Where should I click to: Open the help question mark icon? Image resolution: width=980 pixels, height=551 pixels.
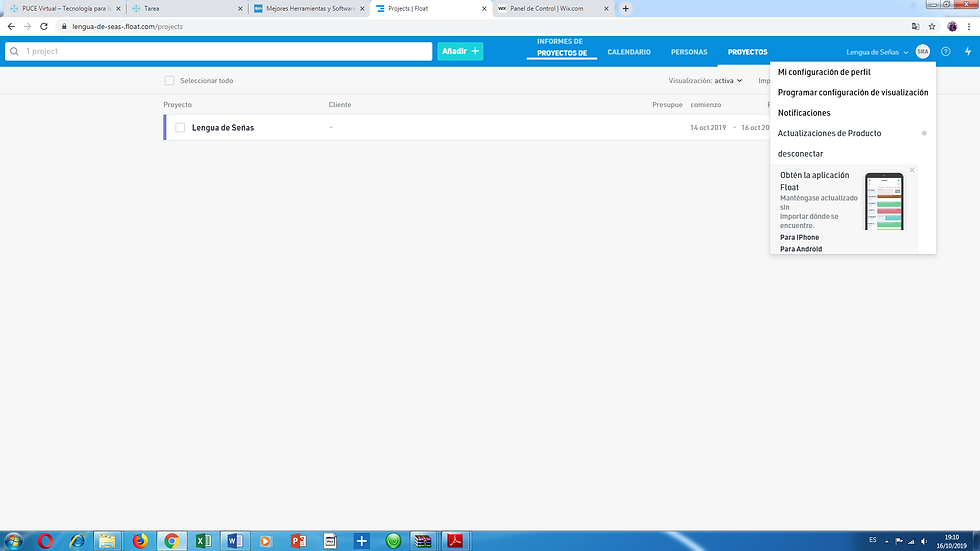[946, 52]
